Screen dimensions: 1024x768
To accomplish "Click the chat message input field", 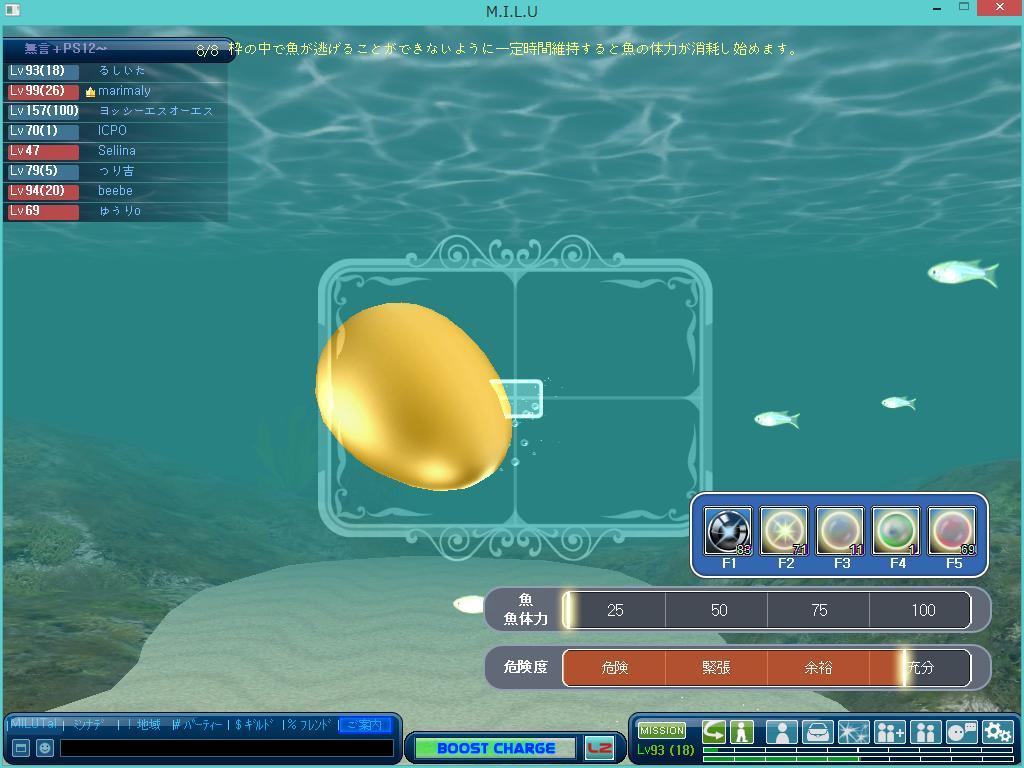I will [227, 748].
